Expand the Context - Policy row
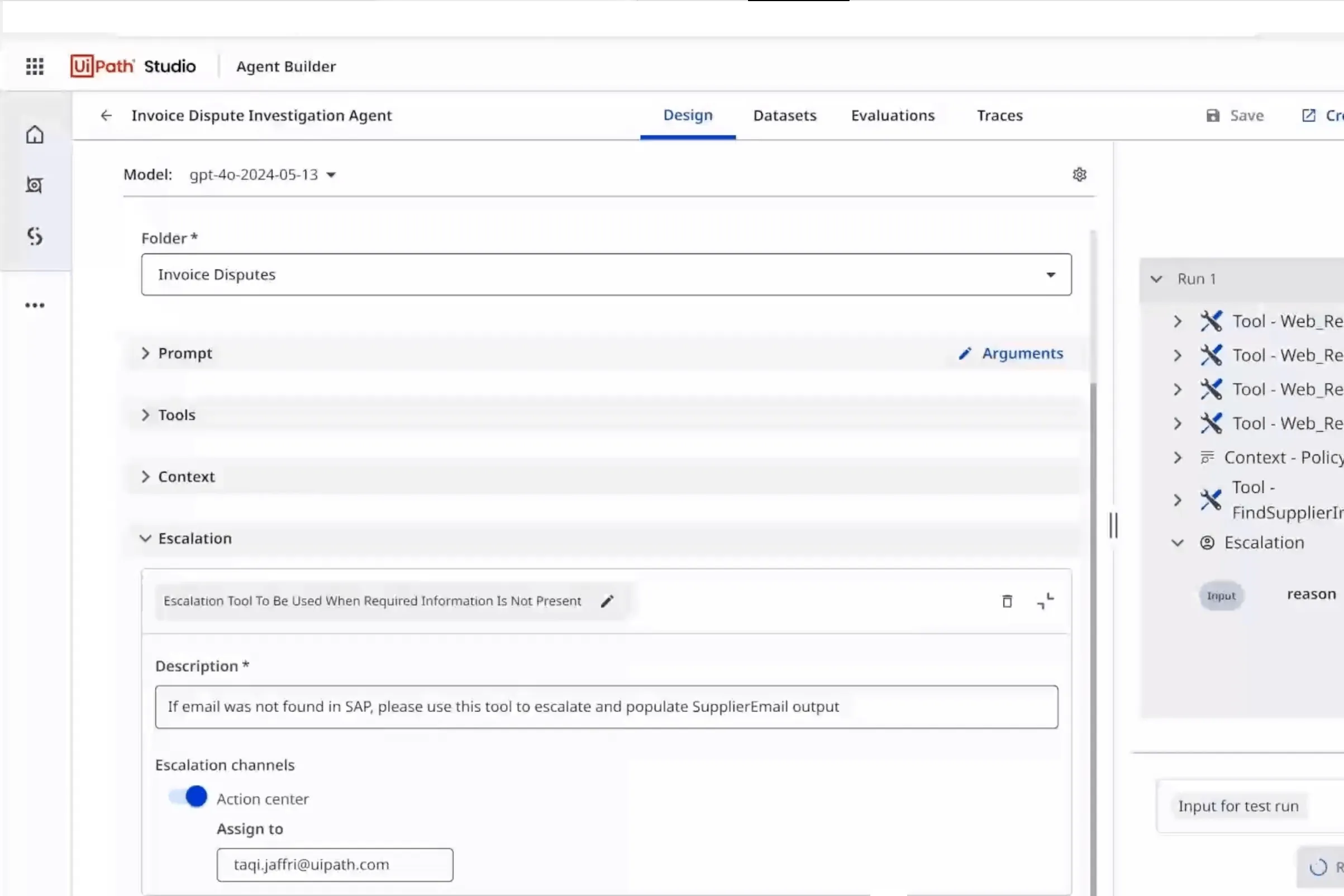 pos(1177,457)
